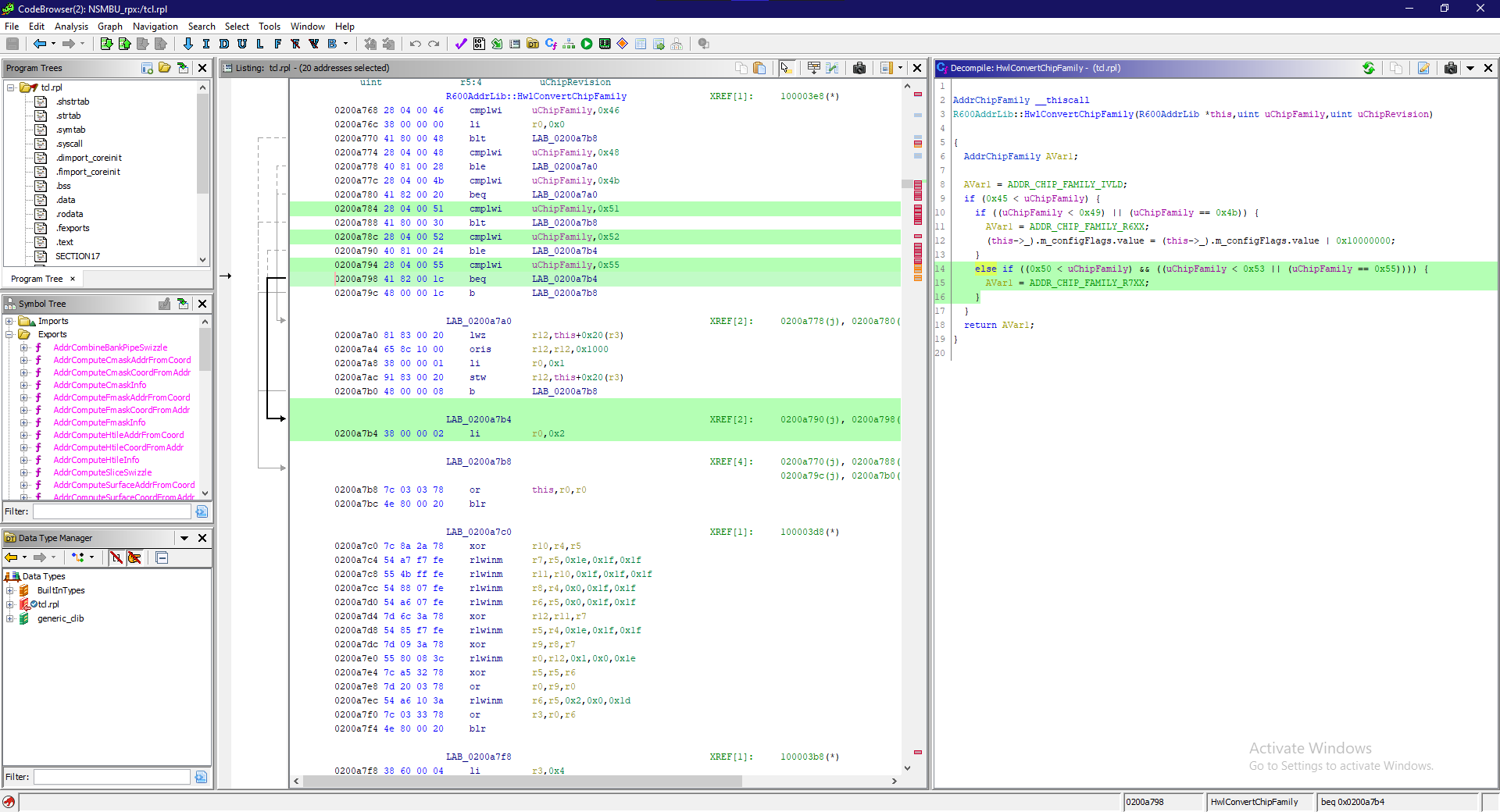Click the snapshot camera icon in Listing panel
1500x812 pixels.
tap(859, 69)
